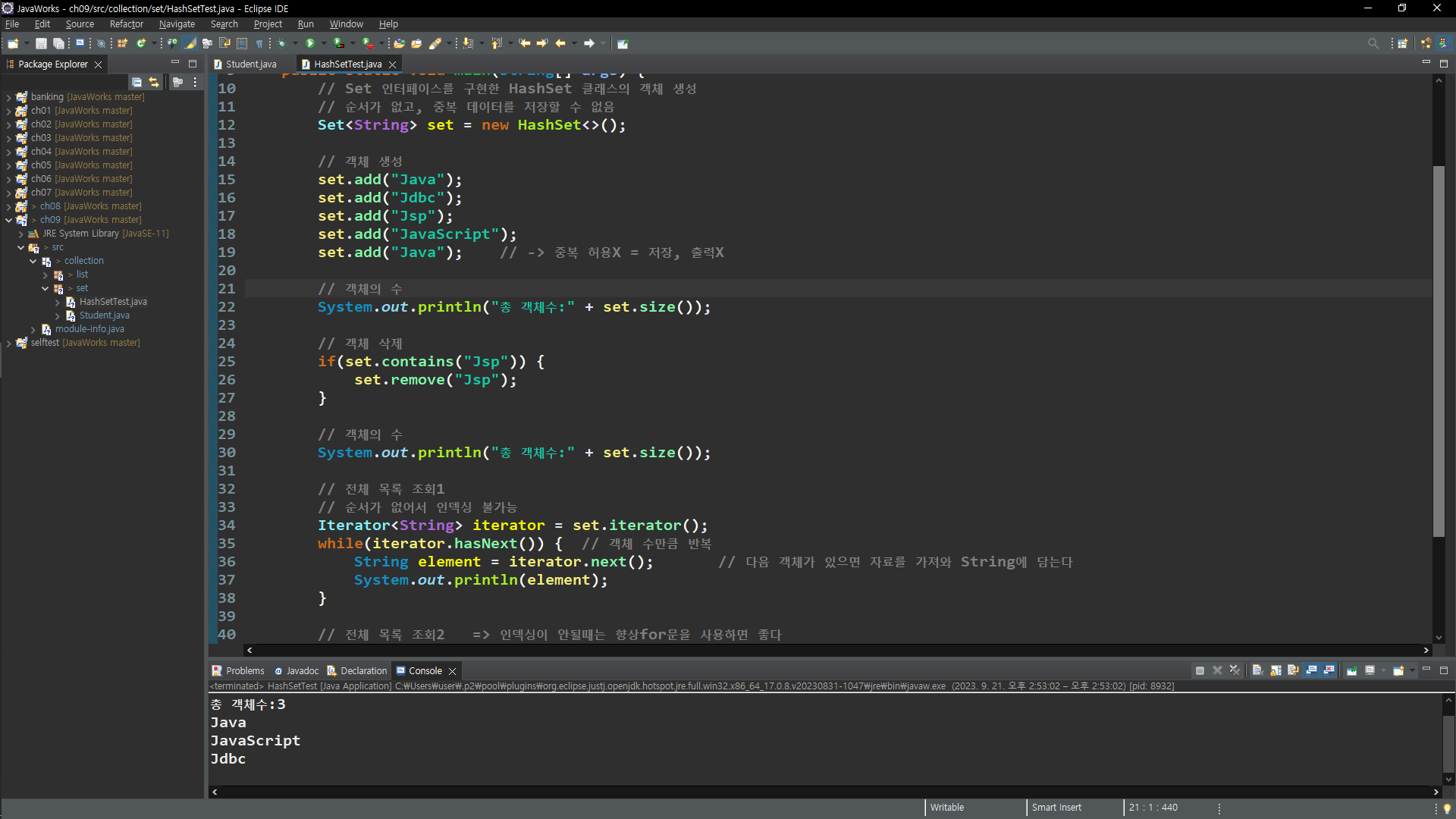Click the editor vertical scrollbar thumb
The height and width of the screenshot is (819, 1456).
point(1439,349)
